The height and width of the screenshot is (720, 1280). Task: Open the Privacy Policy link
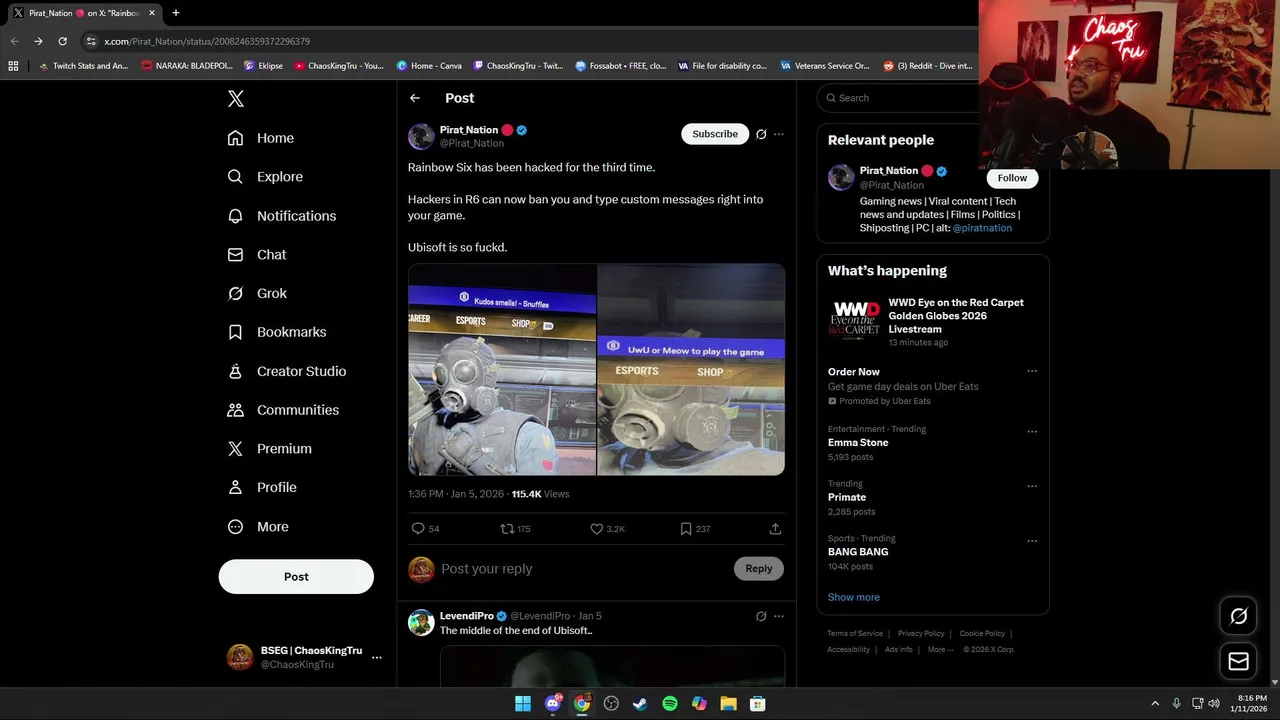click(921, 633)
